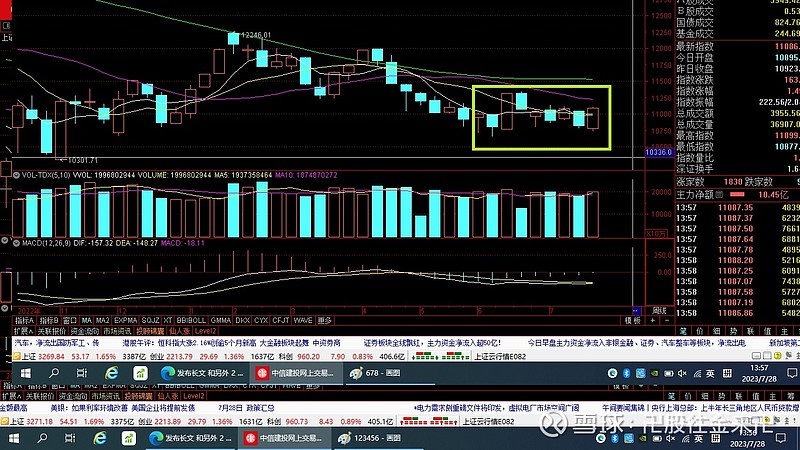Switch main chart overlay to MA2
800x450 pixels.
point(103,320)
